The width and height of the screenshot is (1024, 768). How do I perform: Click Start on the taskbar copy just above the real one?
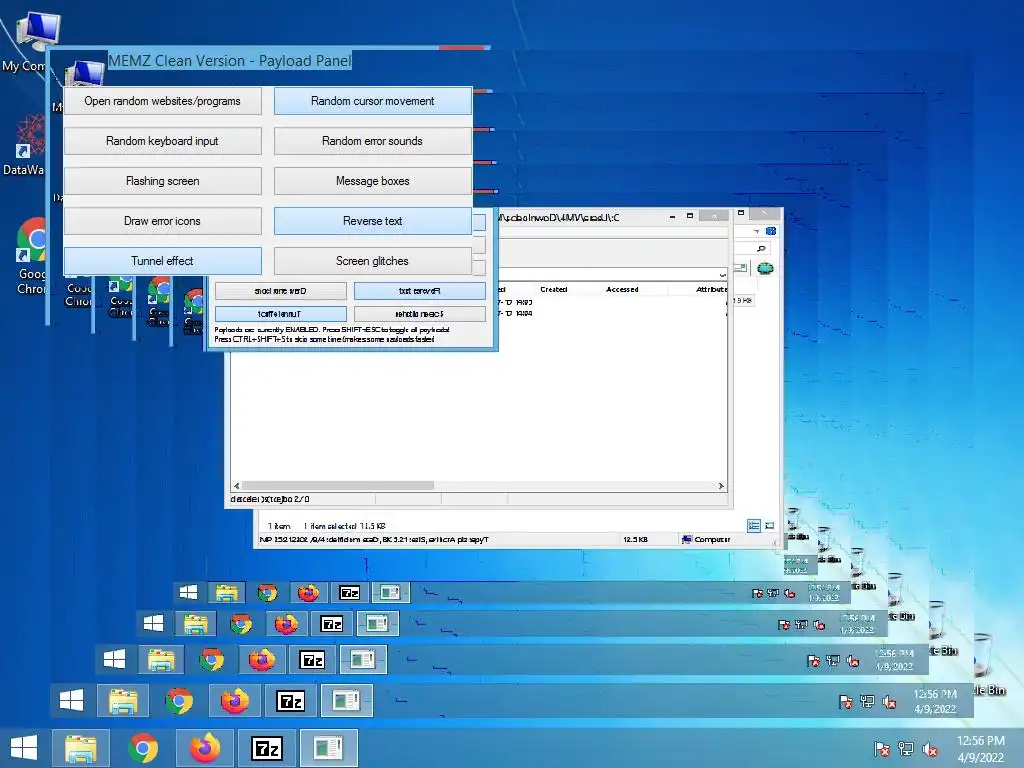coord(71,701)
